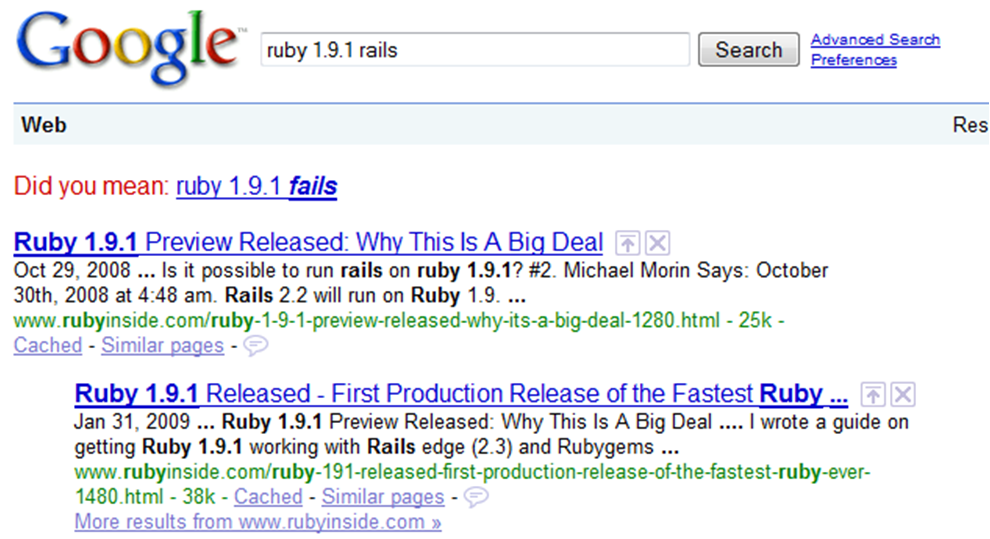The image size is (990, 539).
Task: Click the Search button
Action: coord(749,50)
